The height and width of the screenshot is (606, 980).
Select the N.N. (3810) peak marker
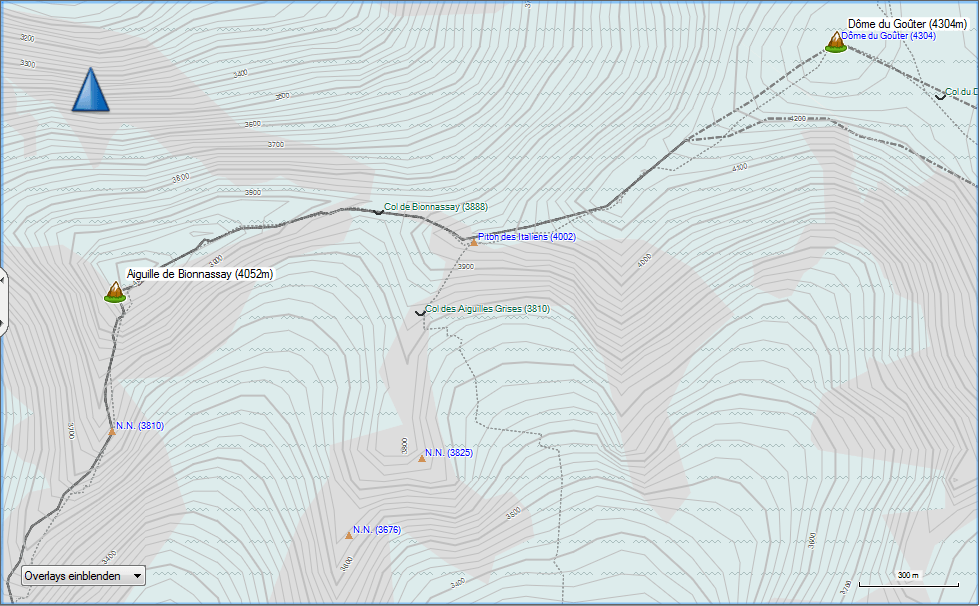coord(112,431)
